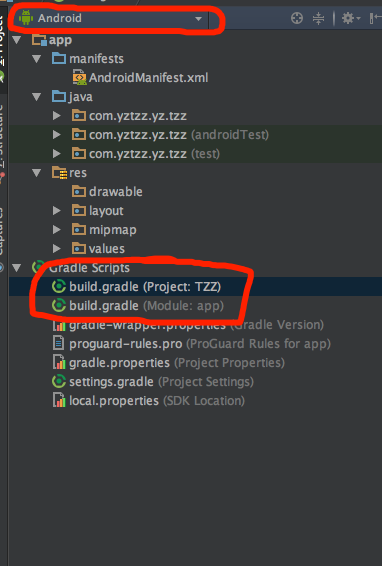Expand the layout resource folder

click(x=57, y=210)
